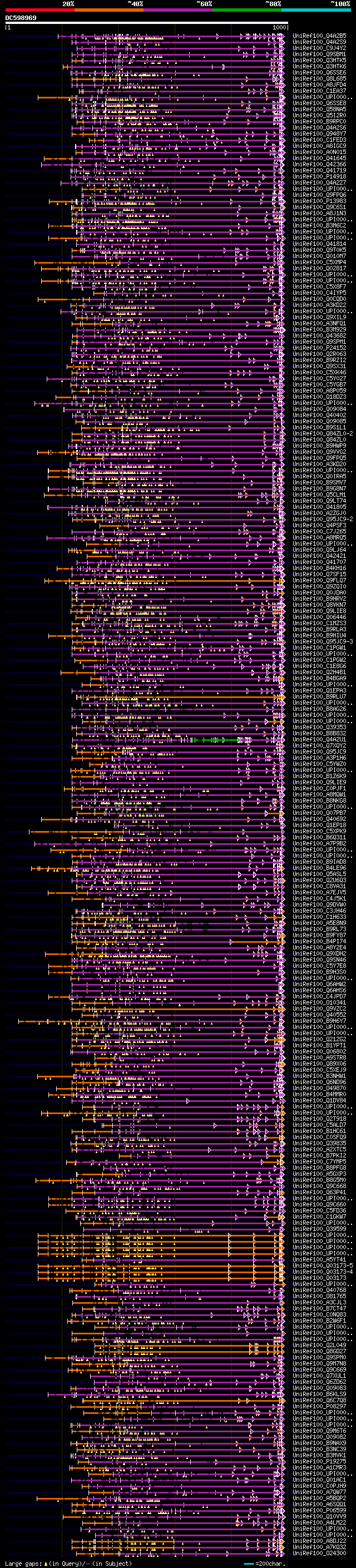Image resolution: width=356 pixels, height=1568 pixels.
Task: Click the purple ~60% identity legend segment
Action: pos(179,11)
